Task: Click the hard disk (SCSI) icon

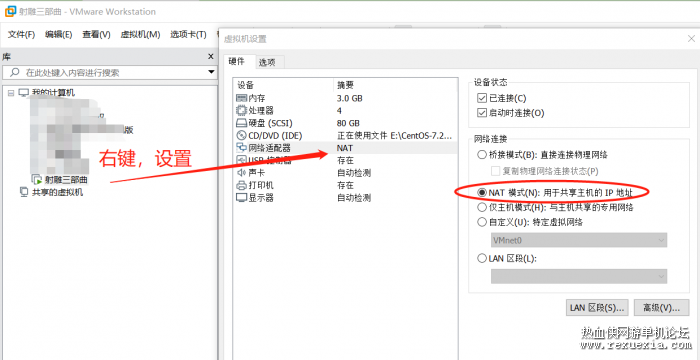Action: (x=241, y=123)
